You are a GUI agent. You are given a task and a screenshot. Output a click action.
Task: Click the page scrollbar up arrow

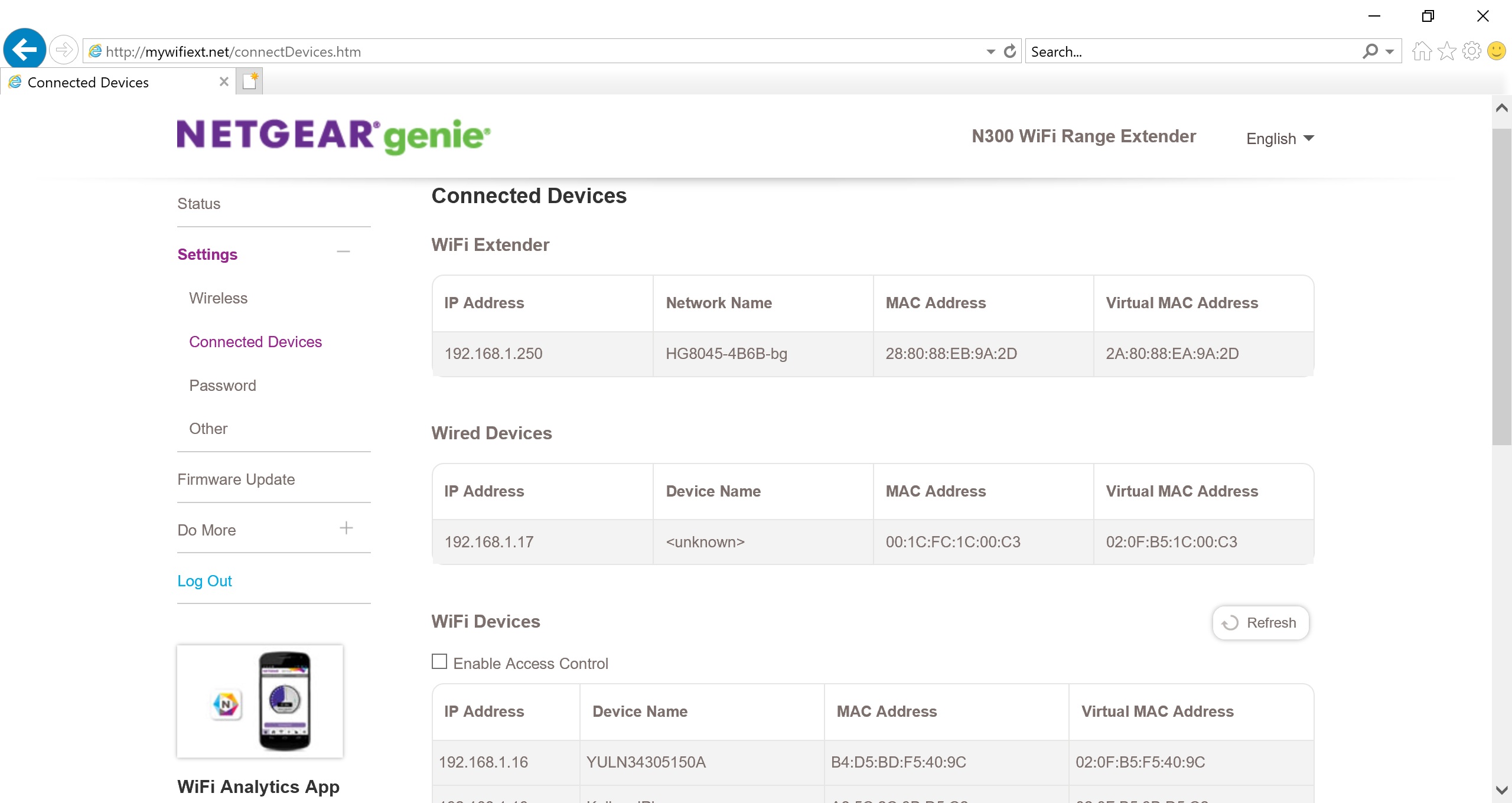pos(1502,108)
